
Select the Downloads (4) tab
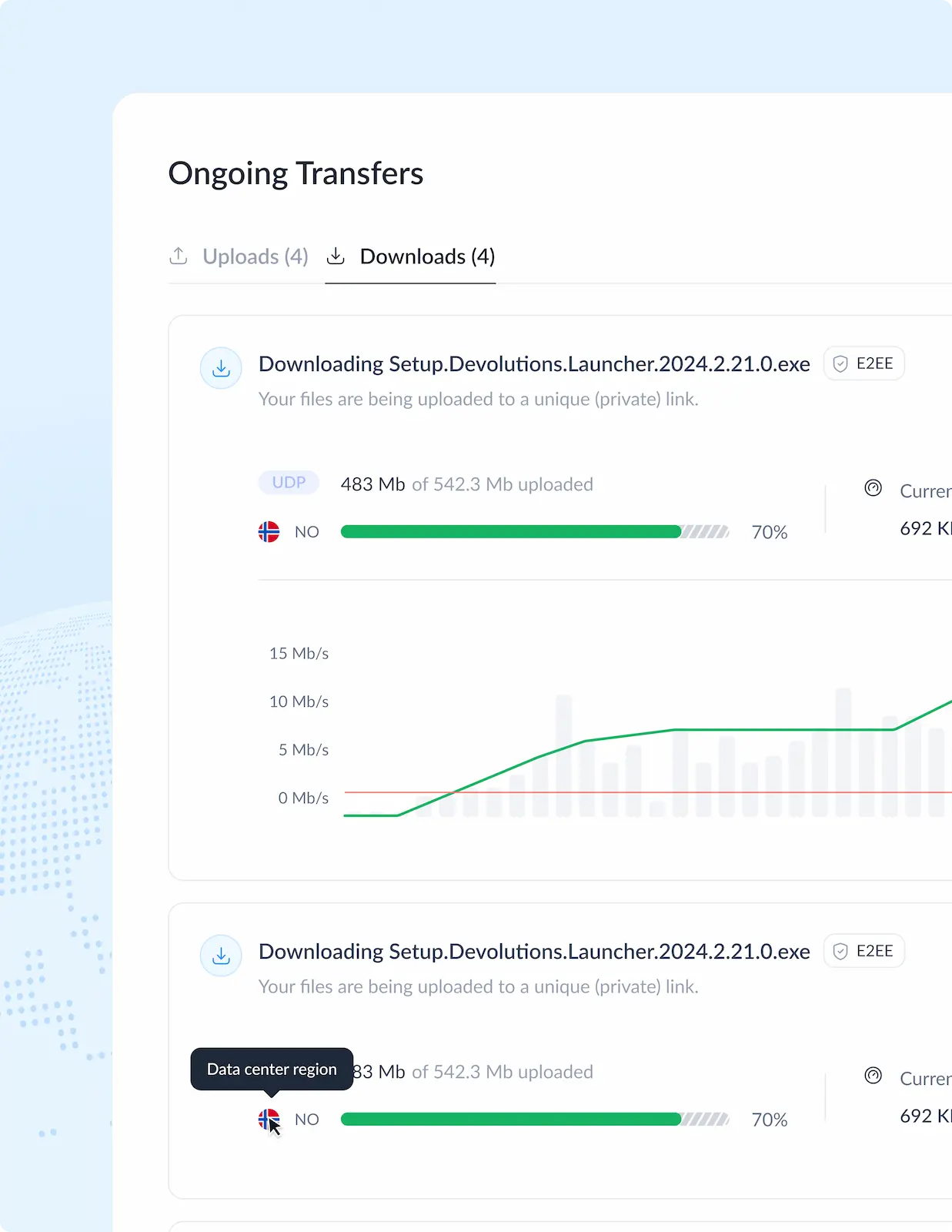(410, 256)
